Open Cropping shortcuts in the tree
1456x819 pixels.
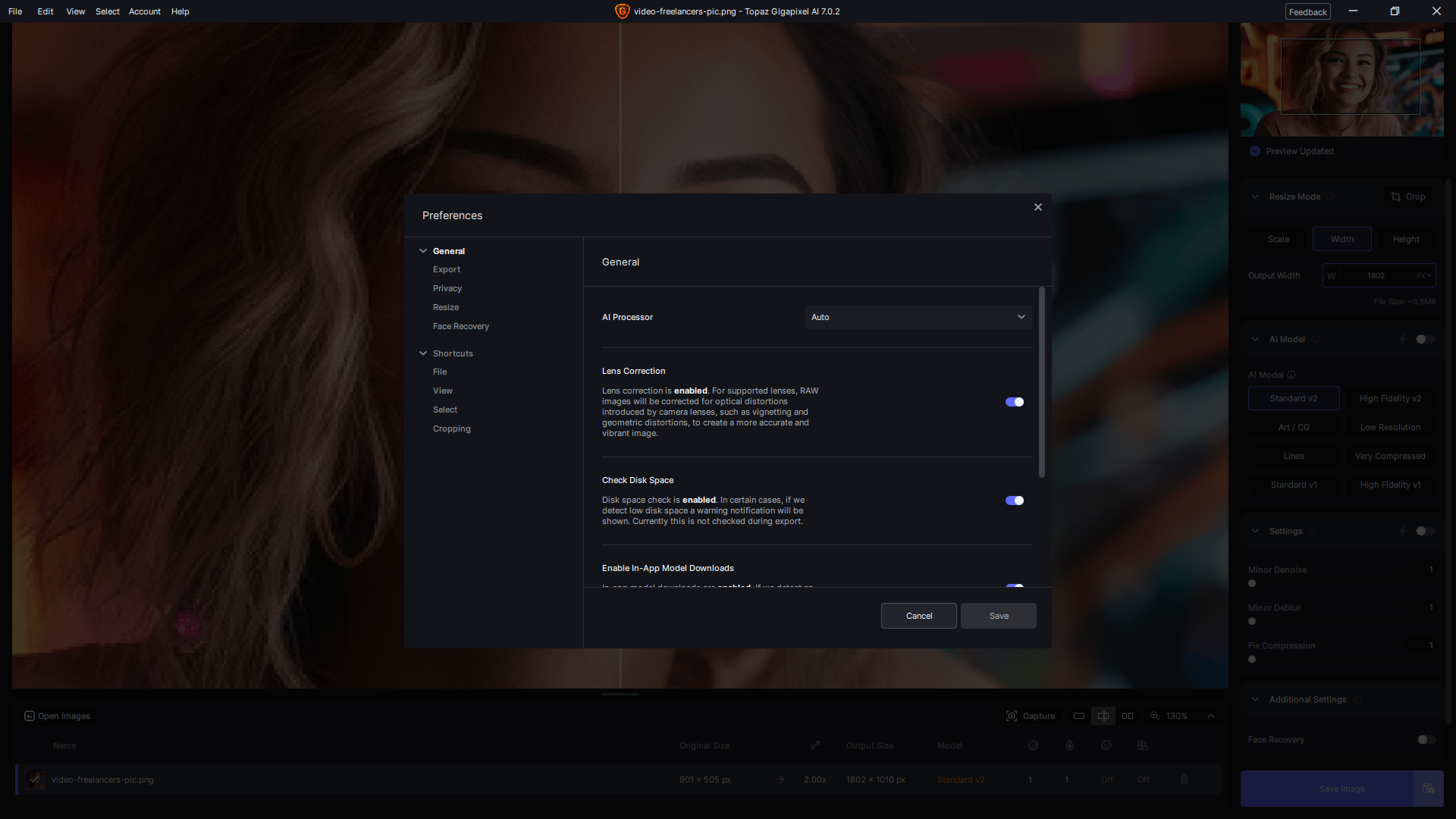[x=452, y=429]
